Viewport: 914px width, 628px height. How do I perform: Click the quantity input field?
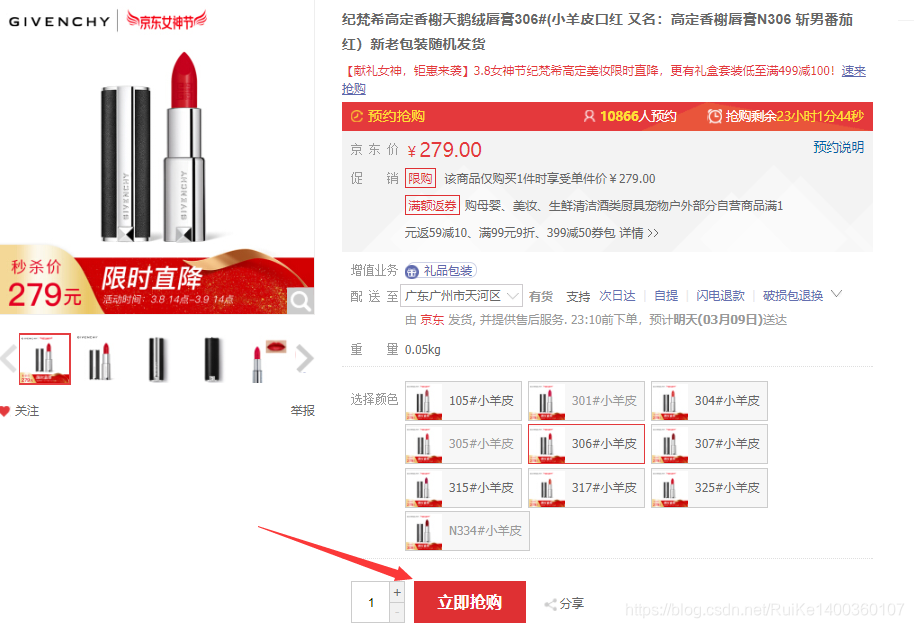tap(371, 602)
